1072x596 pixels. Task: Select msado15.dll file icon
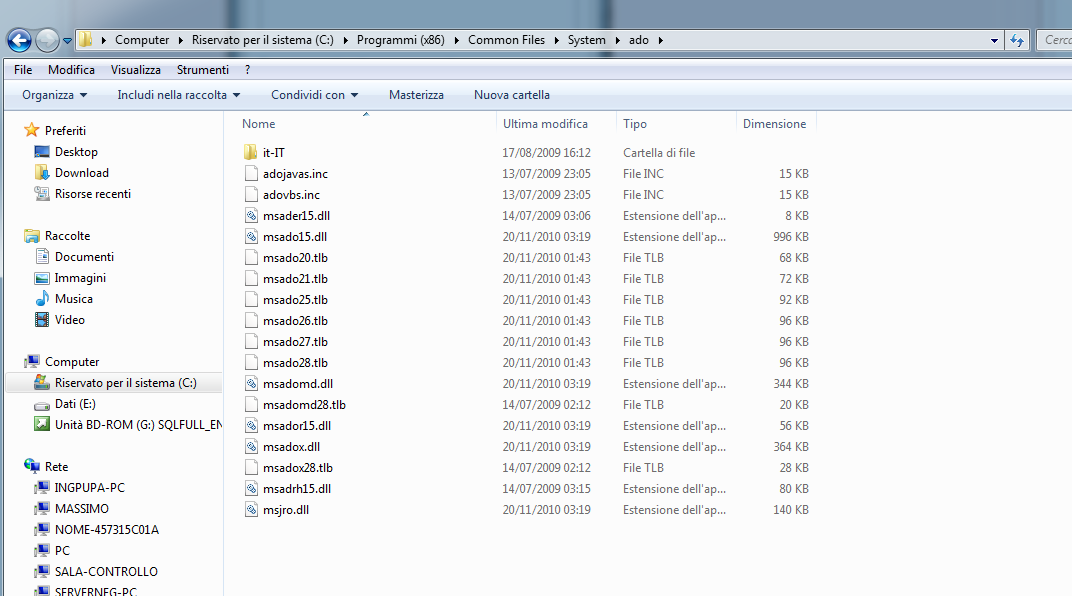click(x=251, y=236)
